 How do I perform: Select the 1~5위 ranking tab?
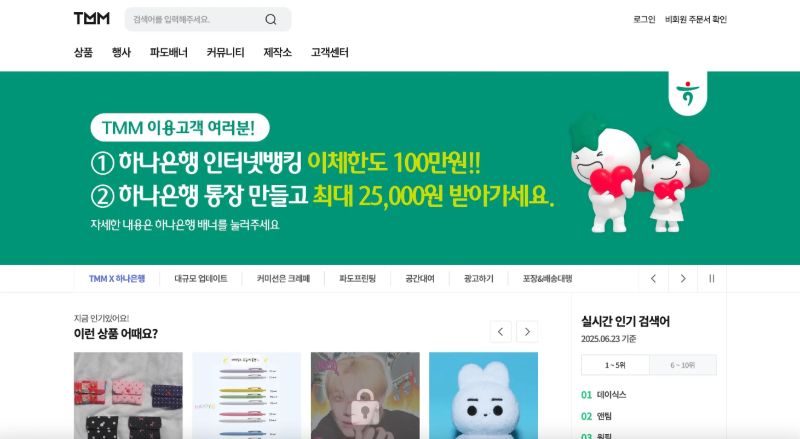(x=615, y=365)
